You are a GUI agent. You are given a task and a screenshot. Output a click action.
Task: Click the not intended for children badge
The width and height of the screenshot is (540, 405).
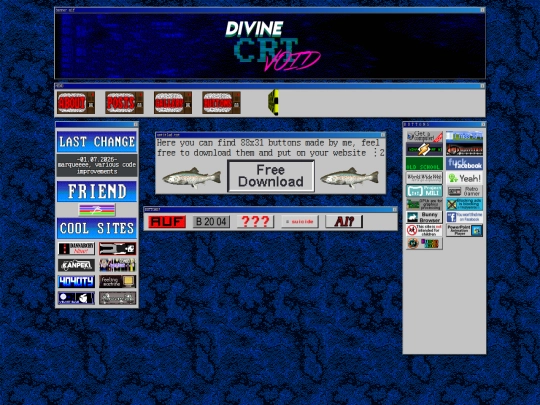click(x=424, y=230)
